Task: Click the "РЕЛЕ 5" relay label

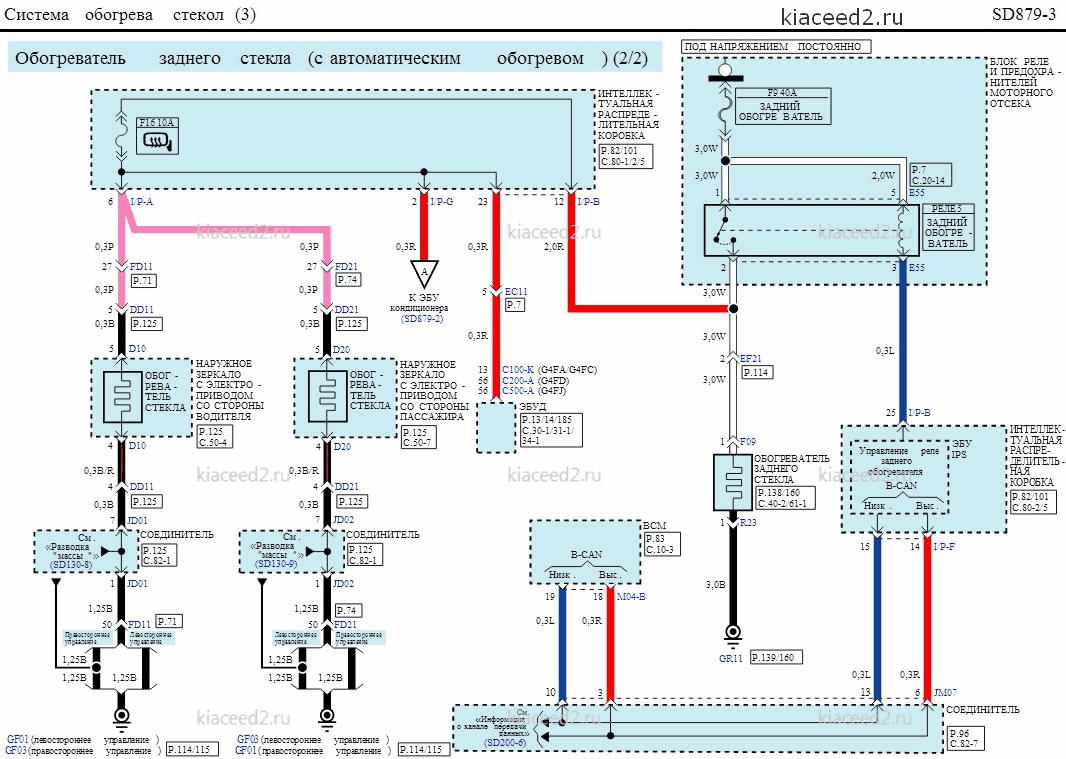Action: (947, 209)
